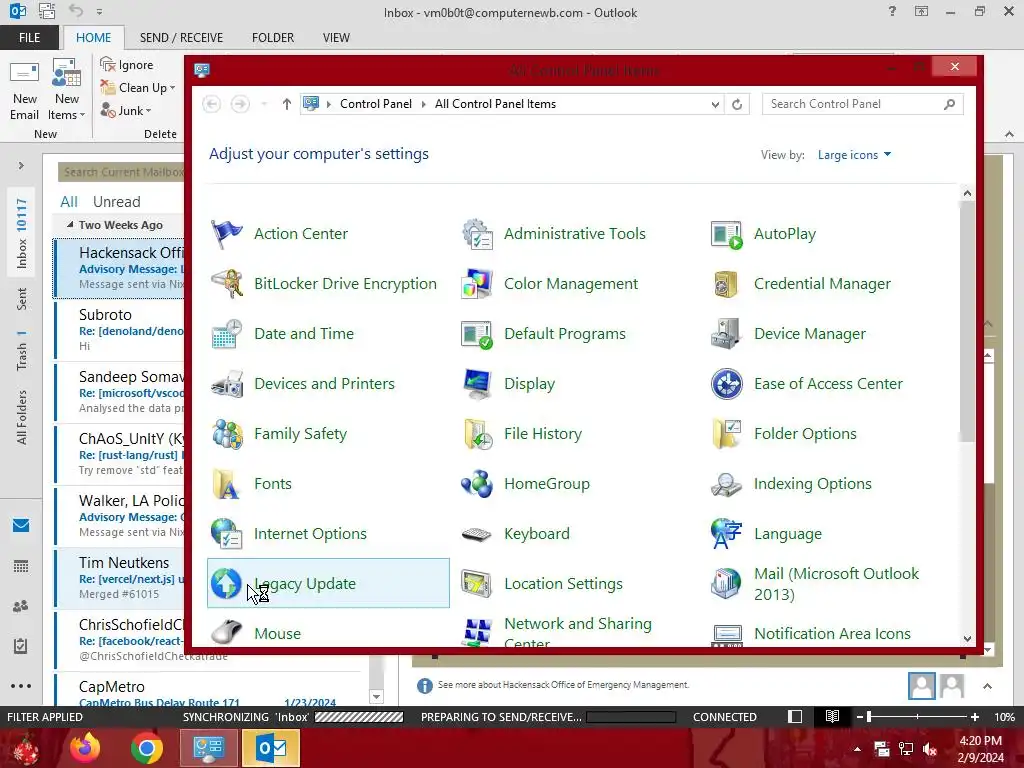Switch to VIEW ribbon tab
The height and width of the screenshot is (768, 1024).
pyautogui.click(x=336, y=38)
